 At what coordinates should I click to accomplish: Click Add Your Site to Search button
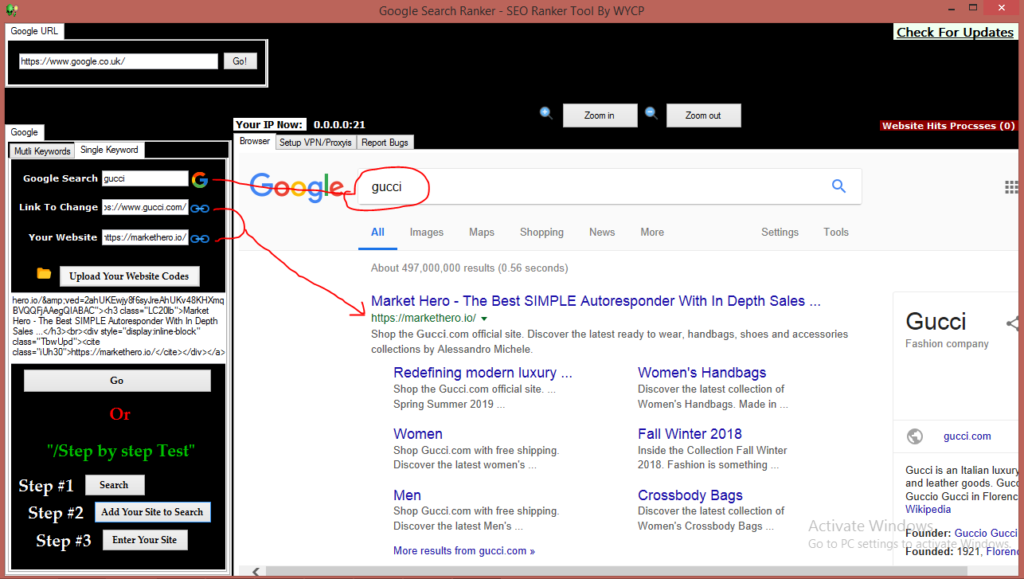(152, 512)
